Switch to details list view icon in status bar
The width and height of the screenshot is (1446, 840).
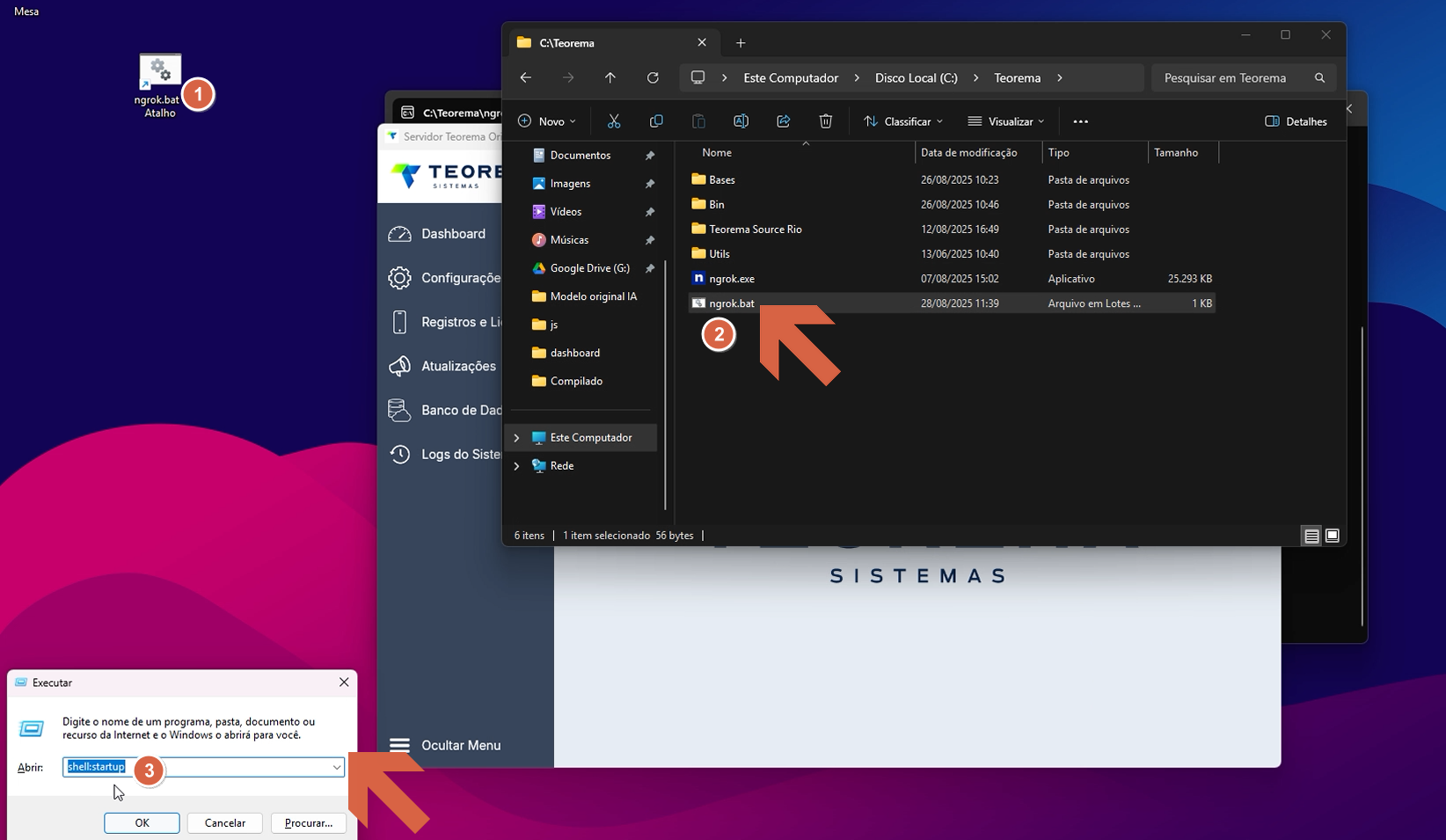(1311, 536)
